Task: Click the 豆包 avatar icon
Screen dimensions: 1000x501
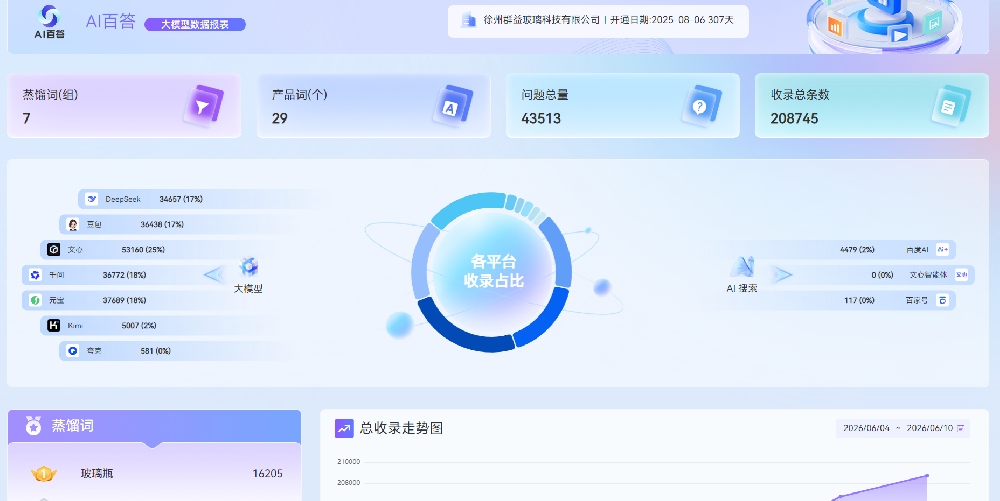Action: pyautogui.click(x=73, y=224)
